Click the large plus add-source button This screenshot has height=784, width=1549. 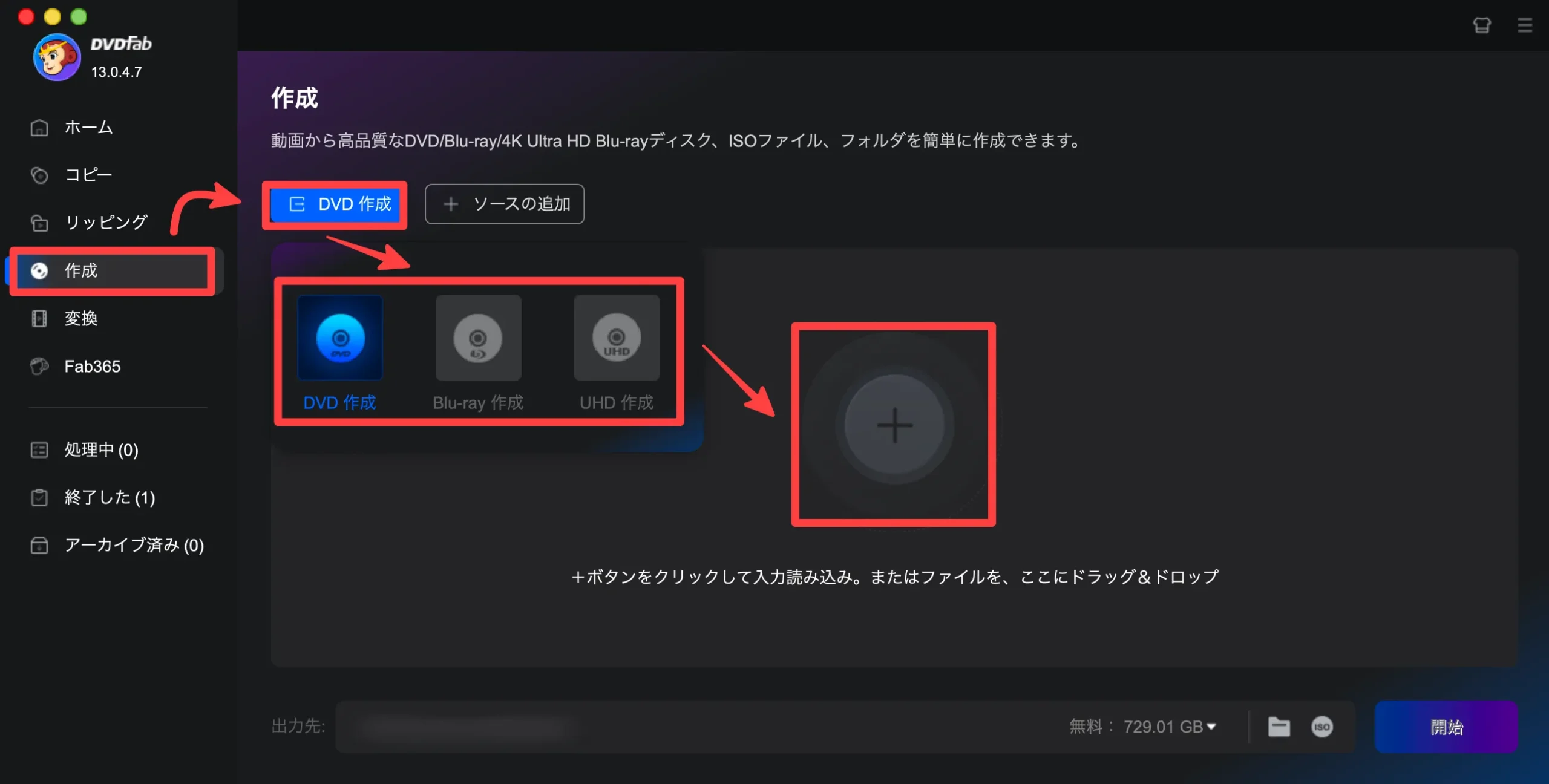(894, 425)
